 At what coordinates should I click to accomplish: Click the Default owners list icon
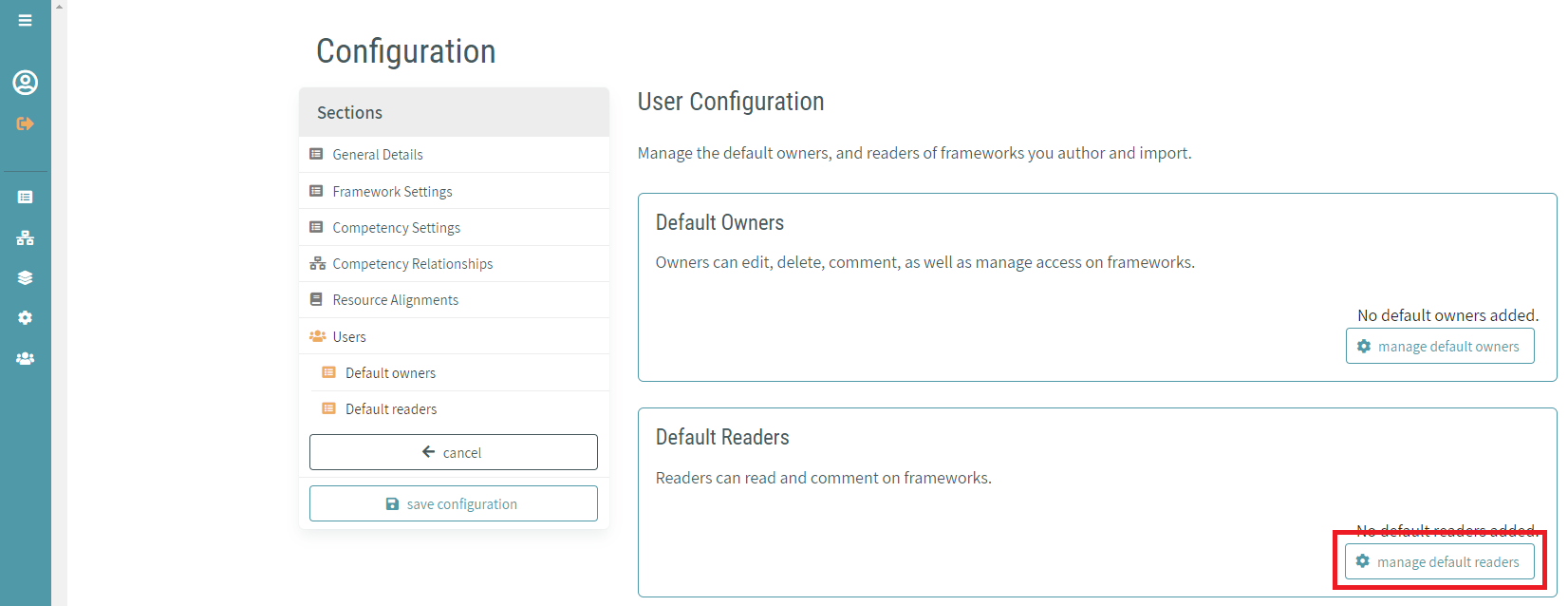click(x=328, y=372)
